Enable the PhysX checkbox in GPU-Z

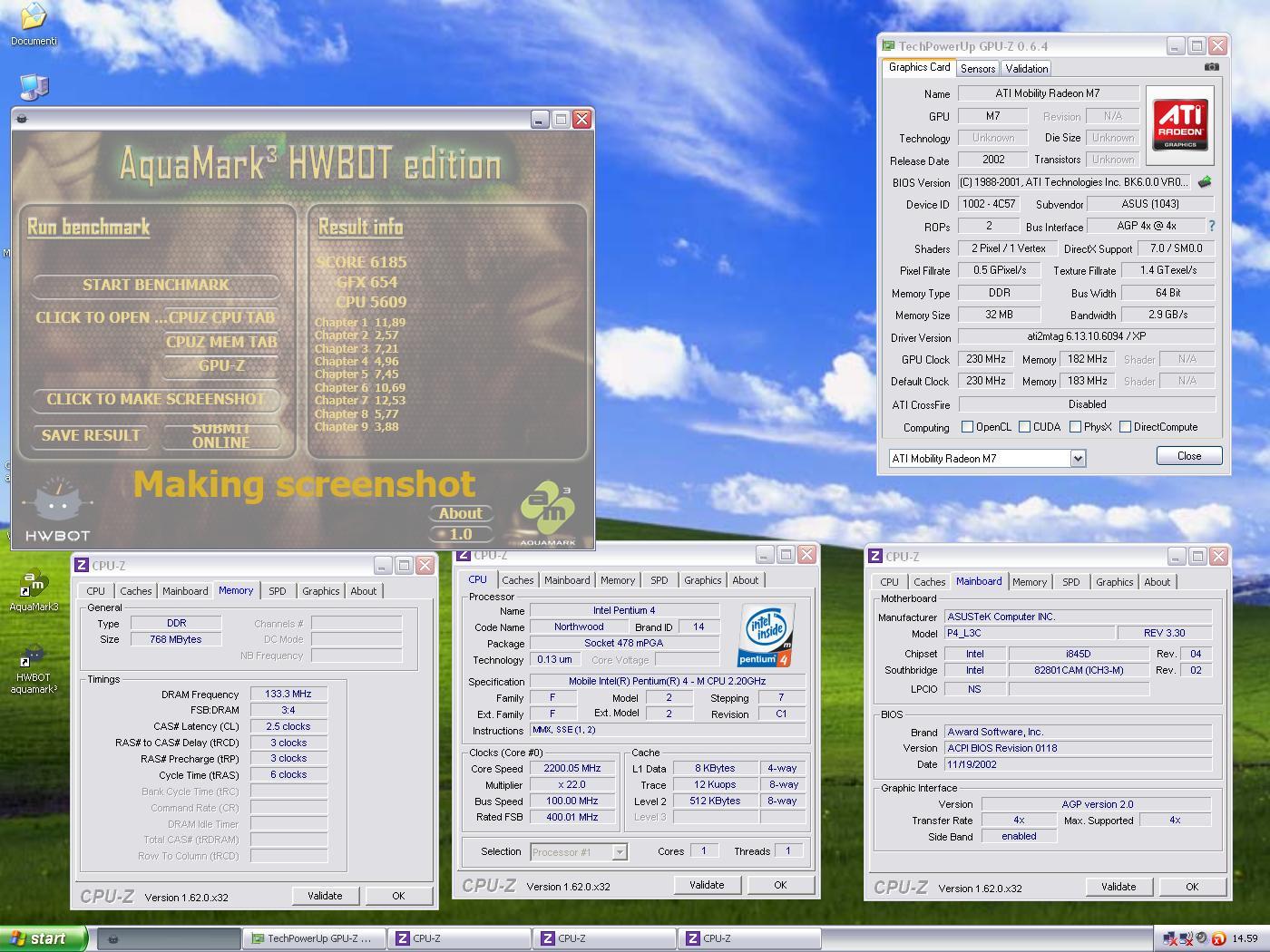pyautogui.click(x=1075, y=427)
